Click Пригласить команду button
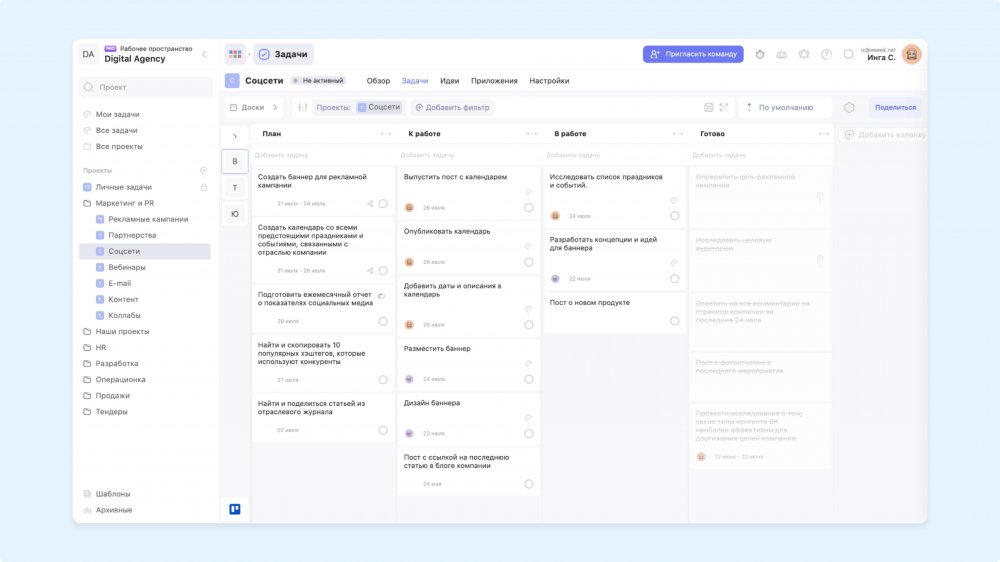This screenshot has width=1000, height=562. 693,54
